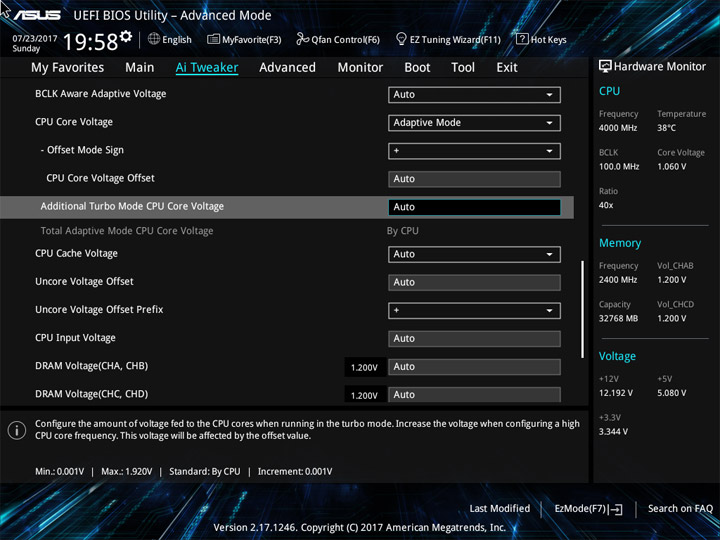Select the Offset Mode Sign label
The width and height of the screenshot is (720, 540).
[82, 150]
